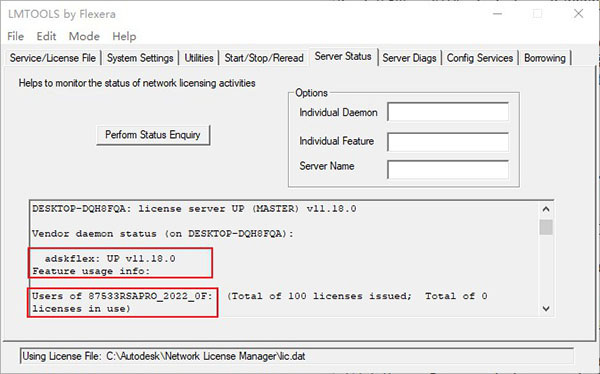The width and height of the screenshot is (600, 374).
Task: Open the Borrowing tab
Action: pyautogui.click(x=545, y=58)
